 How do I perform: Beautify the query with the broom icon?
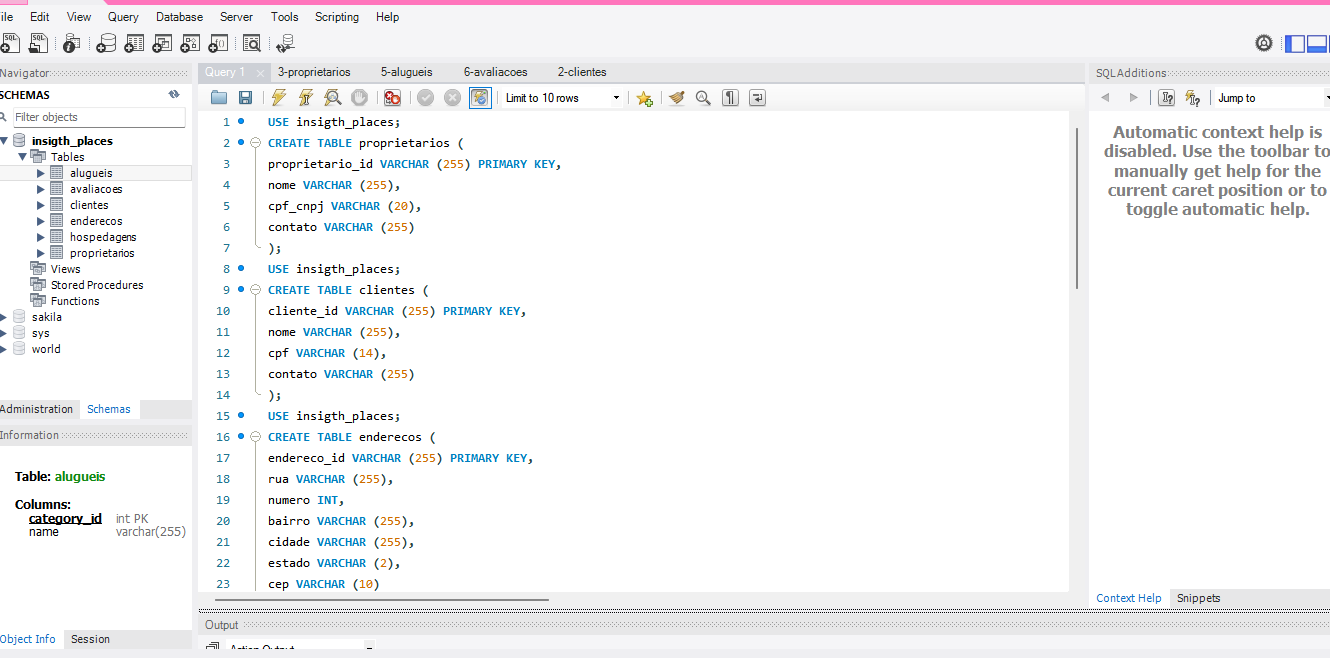coord(677,98)
